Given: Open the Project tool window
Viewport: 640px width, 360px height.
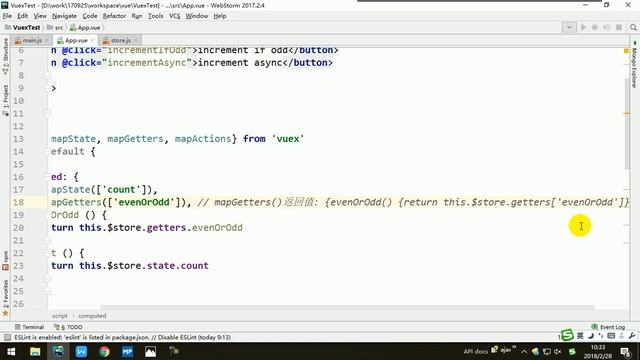Looking at the screenshot, I should click(x=5, y=100).
